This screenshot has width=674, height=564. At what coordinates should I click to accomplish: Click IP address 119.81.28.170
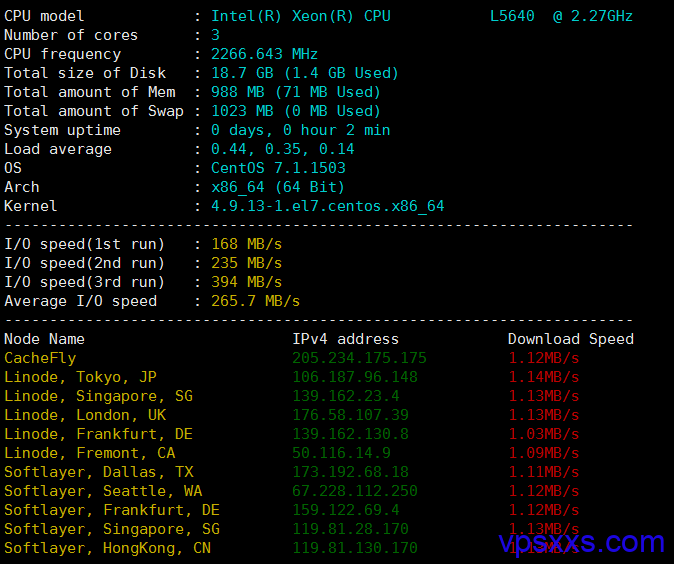[350, 529]
